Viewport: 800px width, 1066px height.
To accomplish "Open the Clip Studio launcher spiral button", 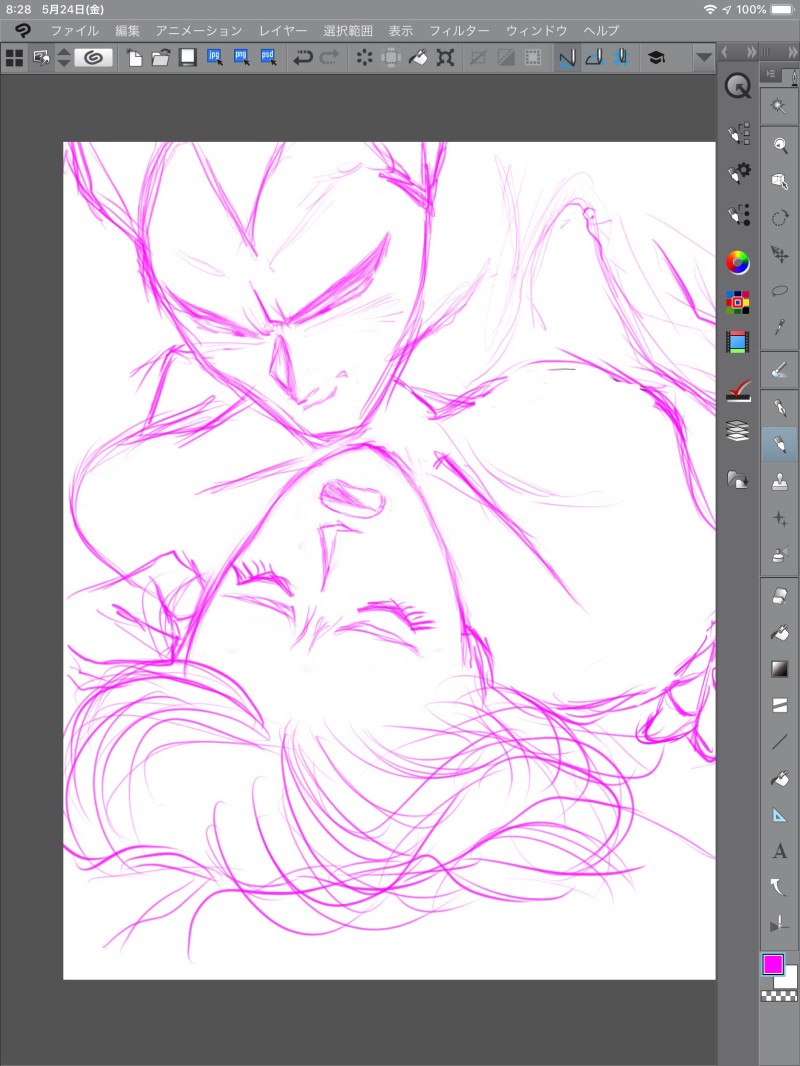I will [x=94, y=58].
